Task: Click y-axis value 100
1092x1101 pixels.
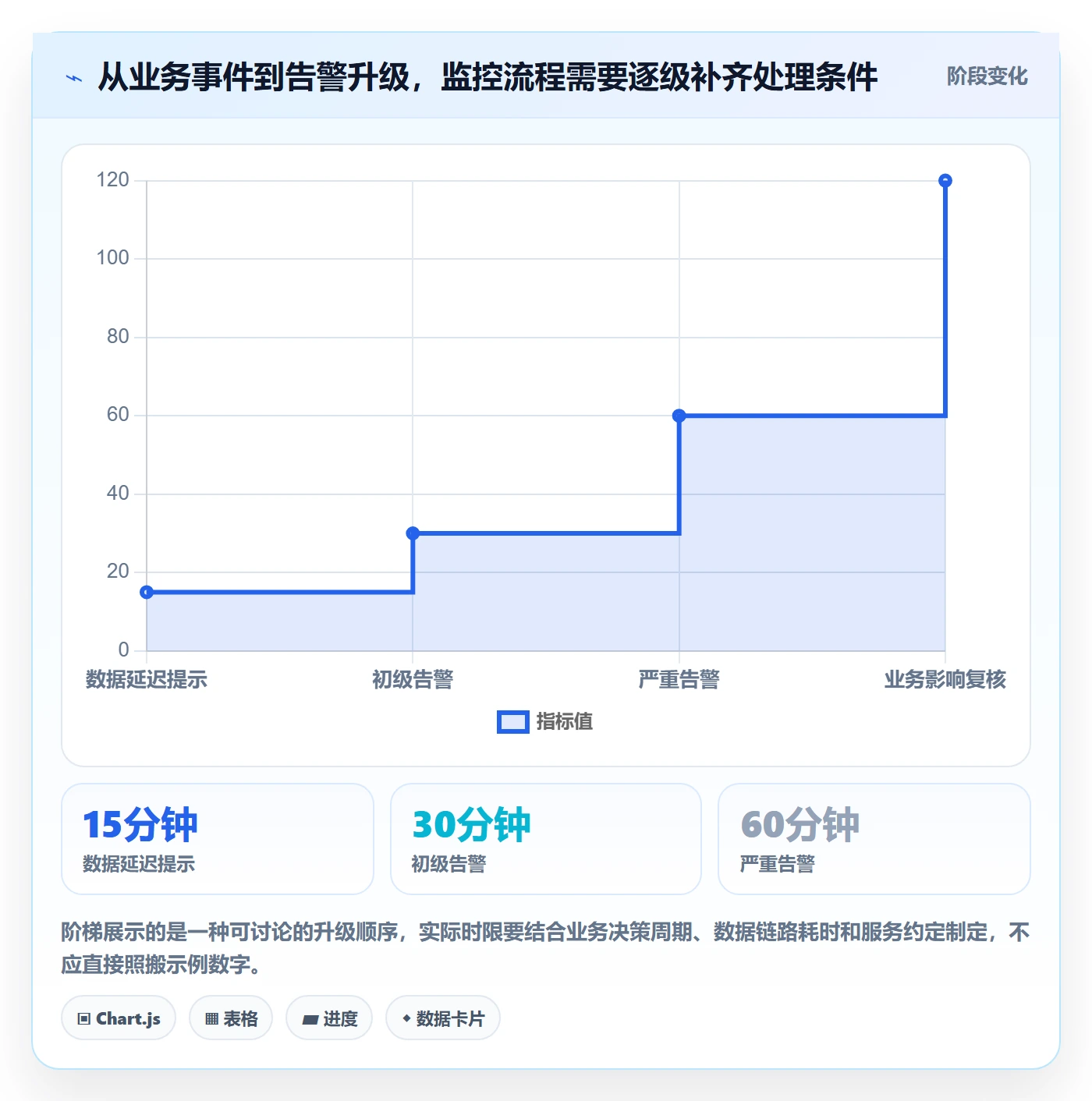Action: 112,258
